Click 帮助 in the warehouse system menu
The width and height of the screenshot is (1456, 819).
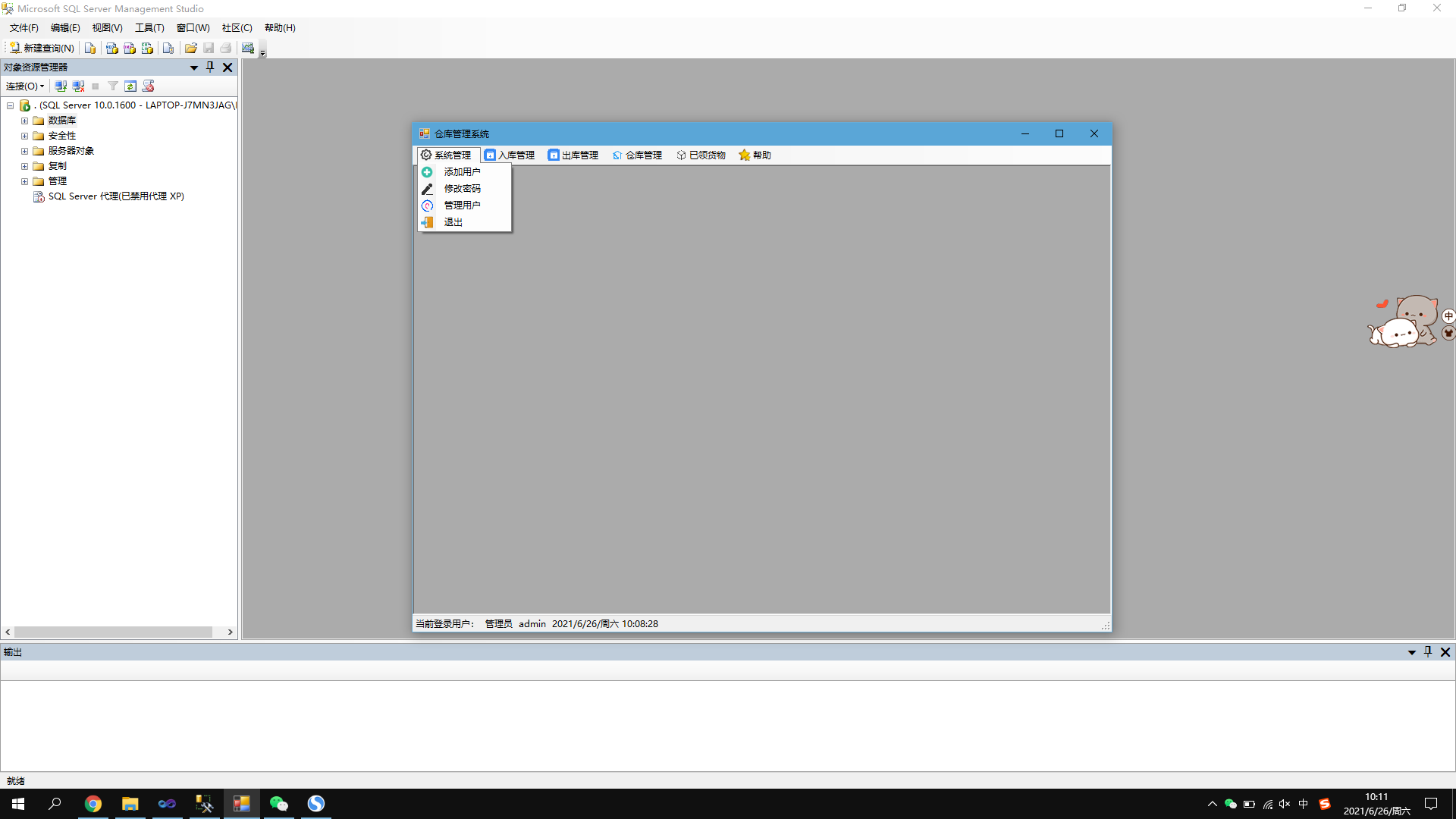click(x=760, y=155)
